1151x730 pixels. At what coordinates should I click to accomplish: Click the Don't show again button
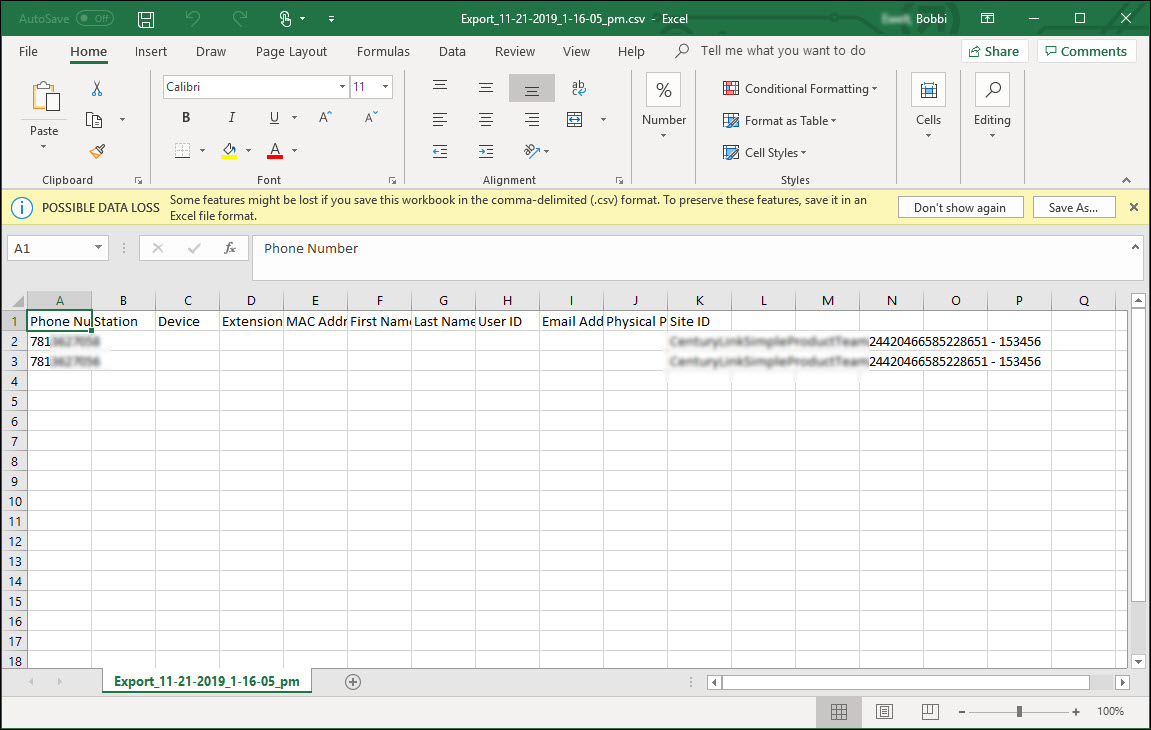coord(959,207)
